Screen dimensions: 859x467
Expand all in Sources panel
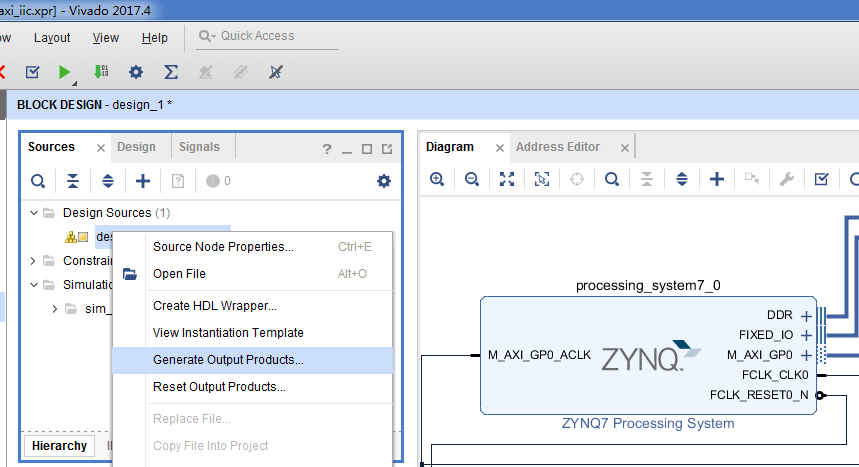pos(108,181)
